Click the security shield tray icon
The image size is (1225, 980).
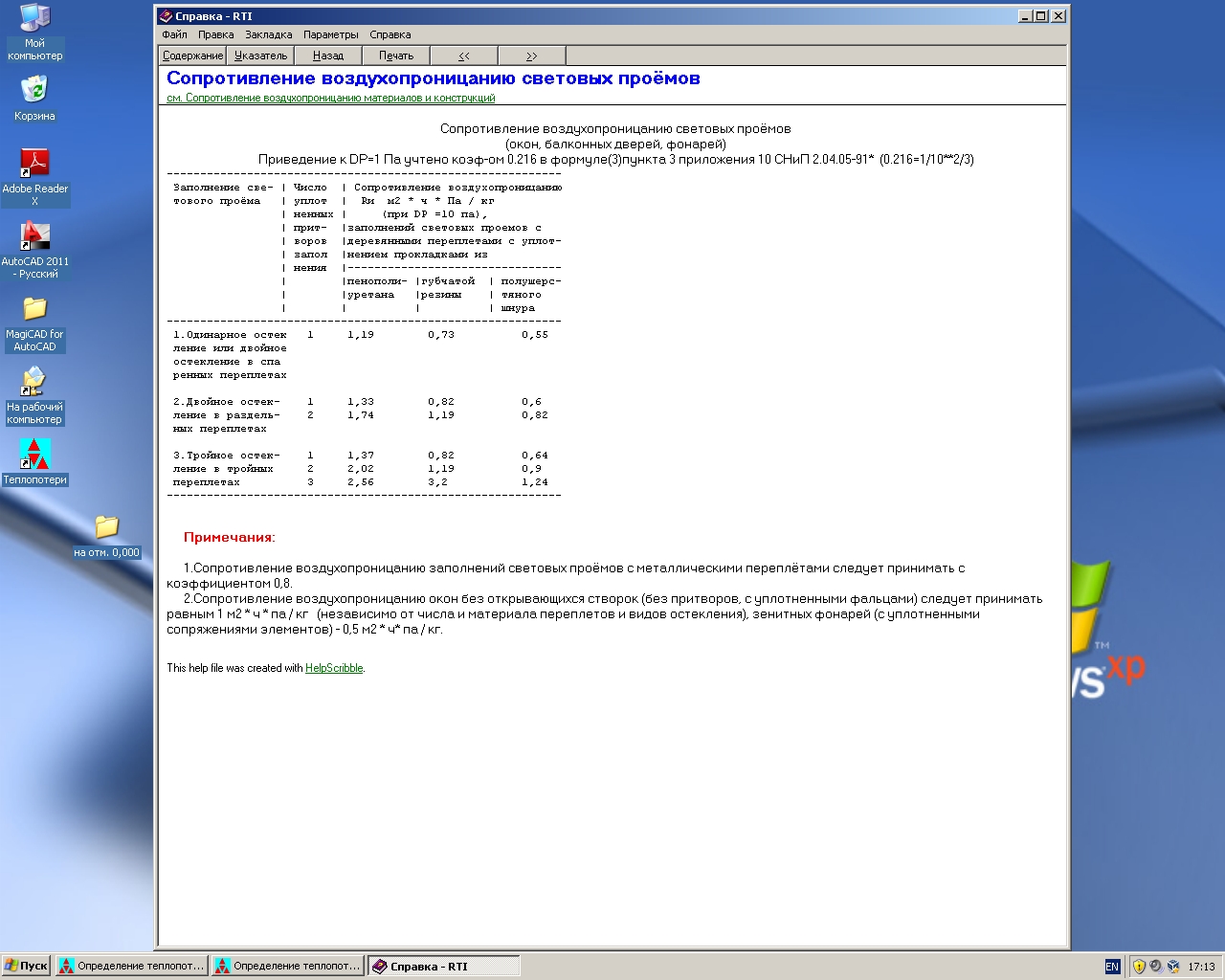pos(1139,967)
